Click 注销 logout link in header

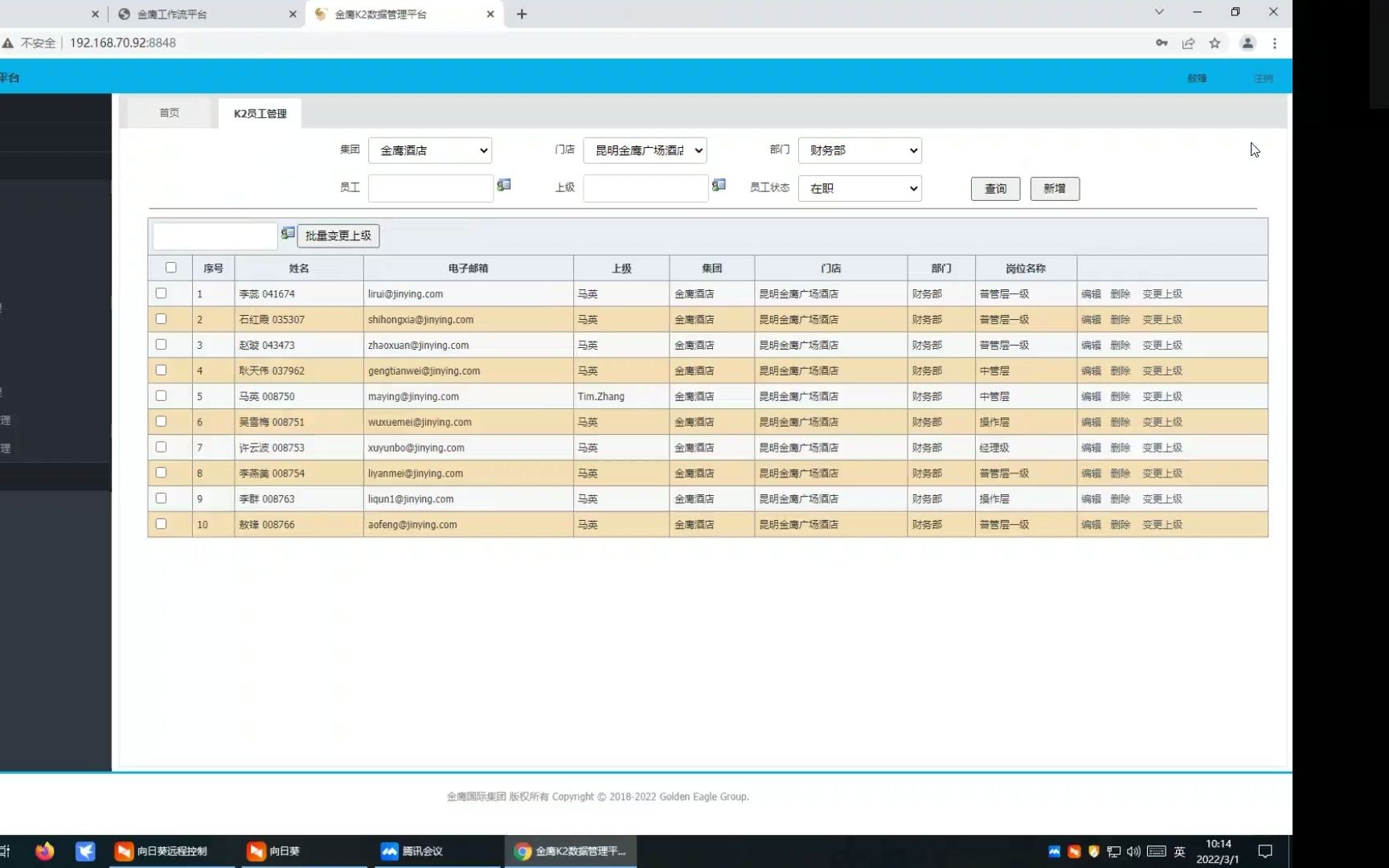1263,79
